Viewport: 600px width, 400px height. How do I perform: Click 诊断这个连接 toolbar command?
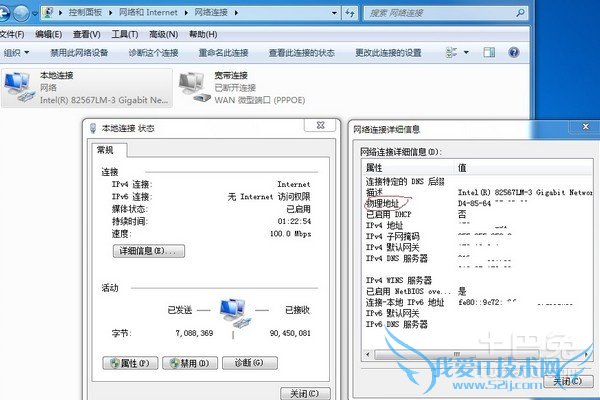click(x=153, y=52)
